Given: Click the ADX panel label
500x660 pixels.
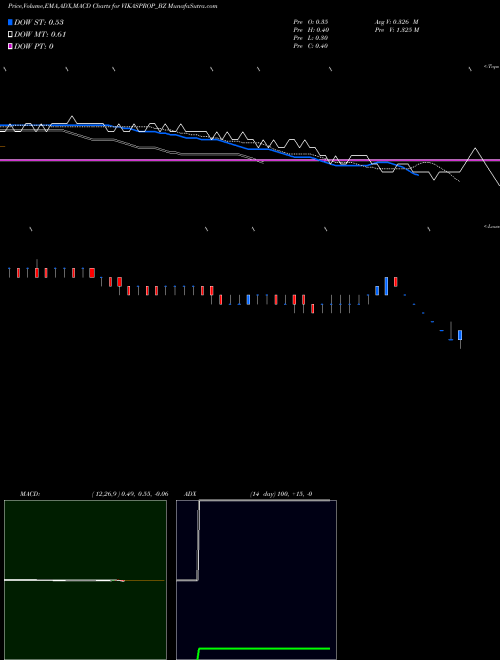Looking at the screenshot, I should coord(190,494).
